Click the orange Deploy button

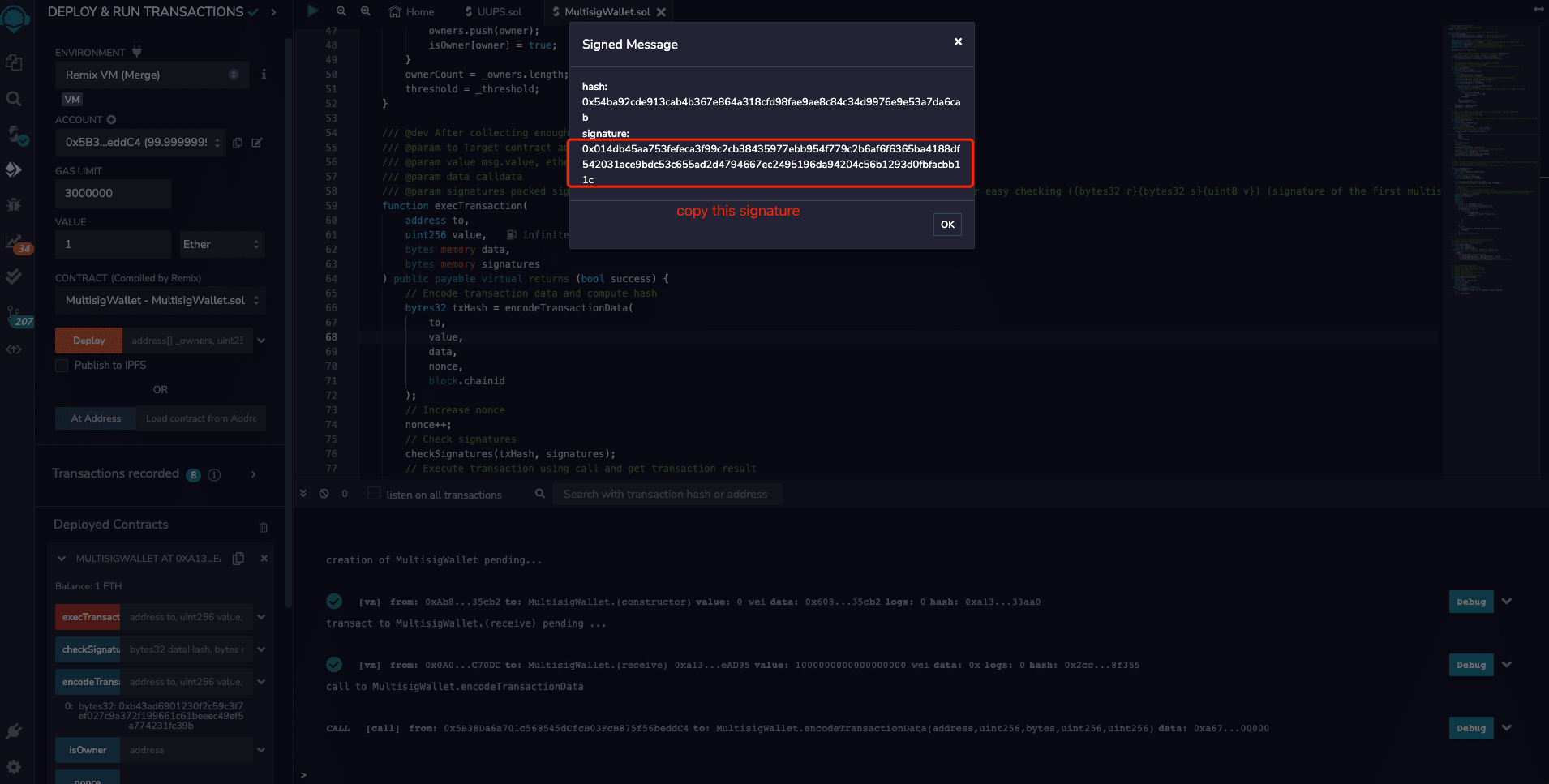(88, 341)
